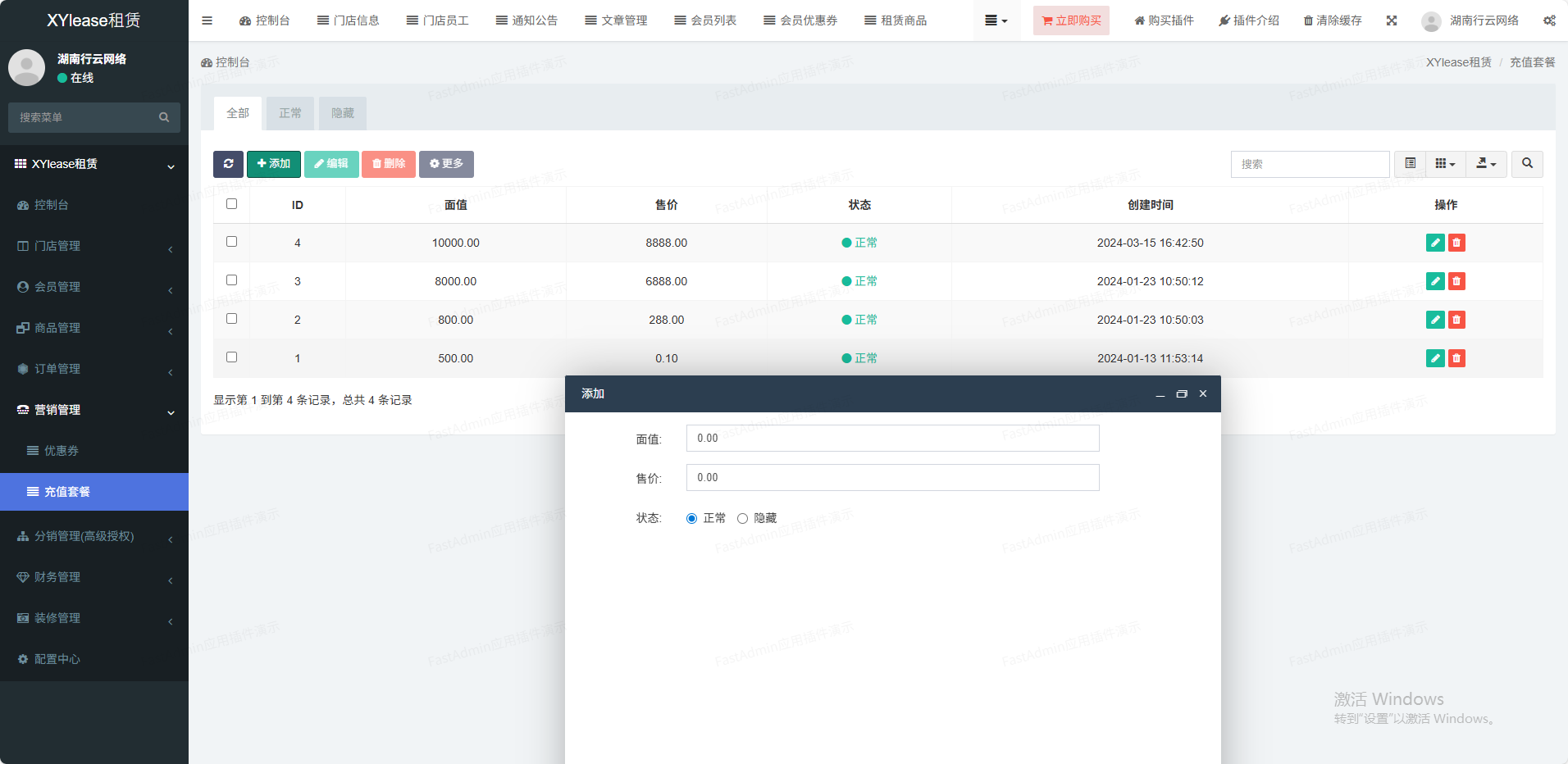Screen dimensions: 1568x764
Task: Open the settings cogs icon at top right
Action: coord(1549,20)
